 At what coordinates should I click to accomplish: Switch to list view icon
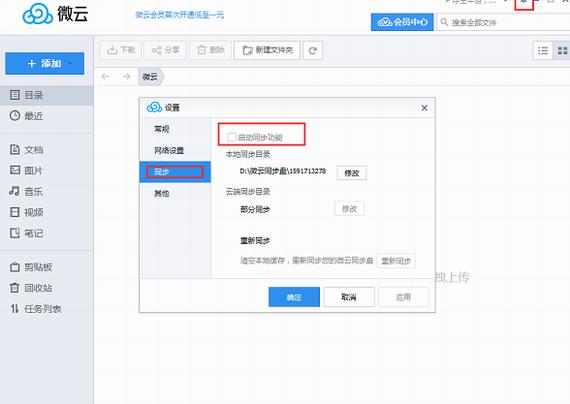[x=543, y=51]
